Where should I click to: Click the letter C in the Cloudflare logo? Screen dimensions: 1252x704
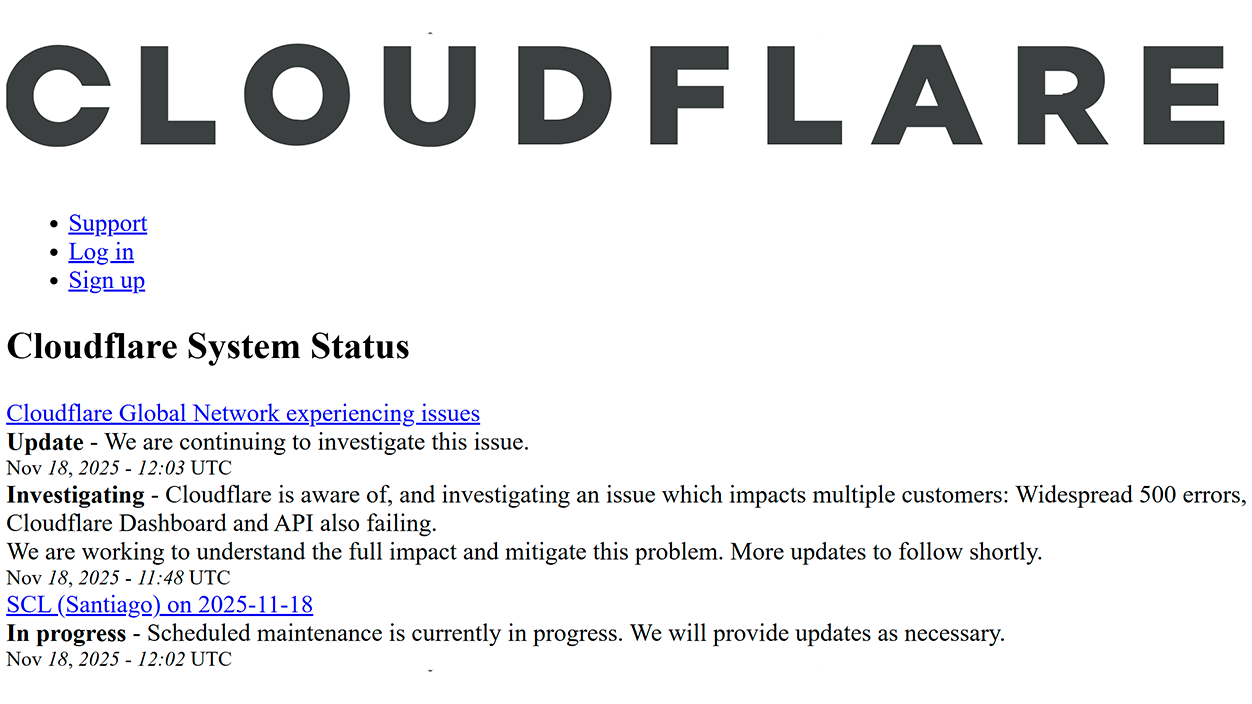60,95
